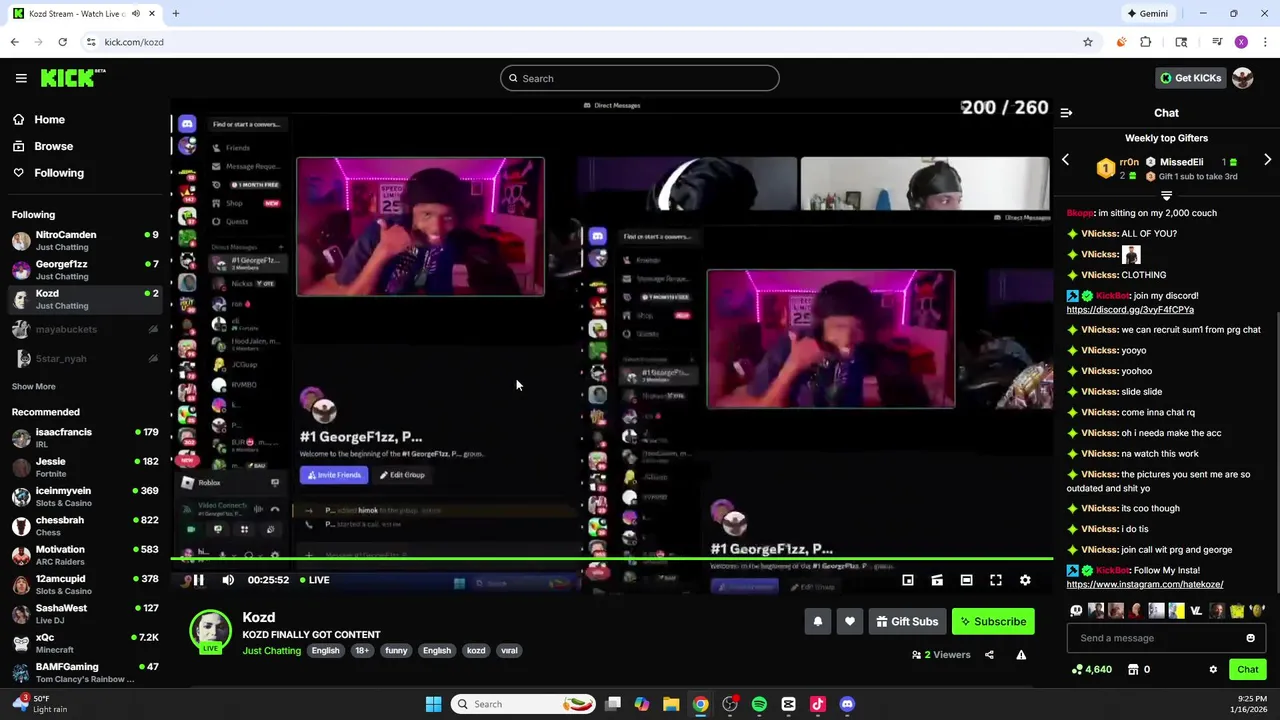Open Kozd channel avatar

click(211, 631)
